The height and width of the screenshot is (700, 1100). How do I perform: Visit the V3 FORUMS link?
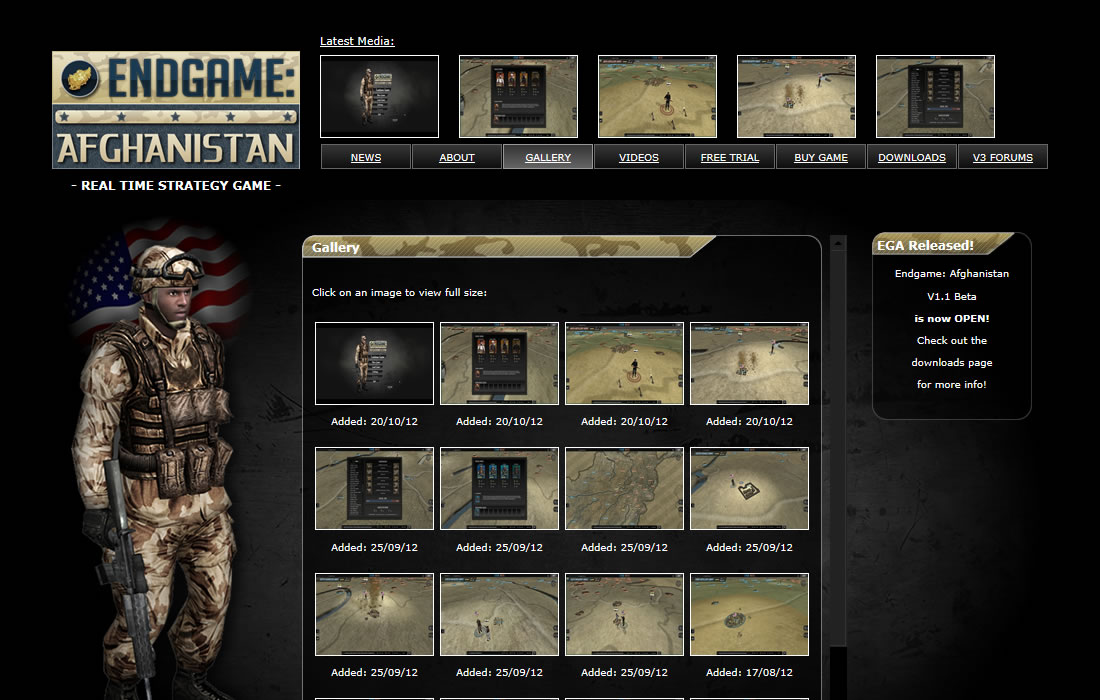point(1003,157)
